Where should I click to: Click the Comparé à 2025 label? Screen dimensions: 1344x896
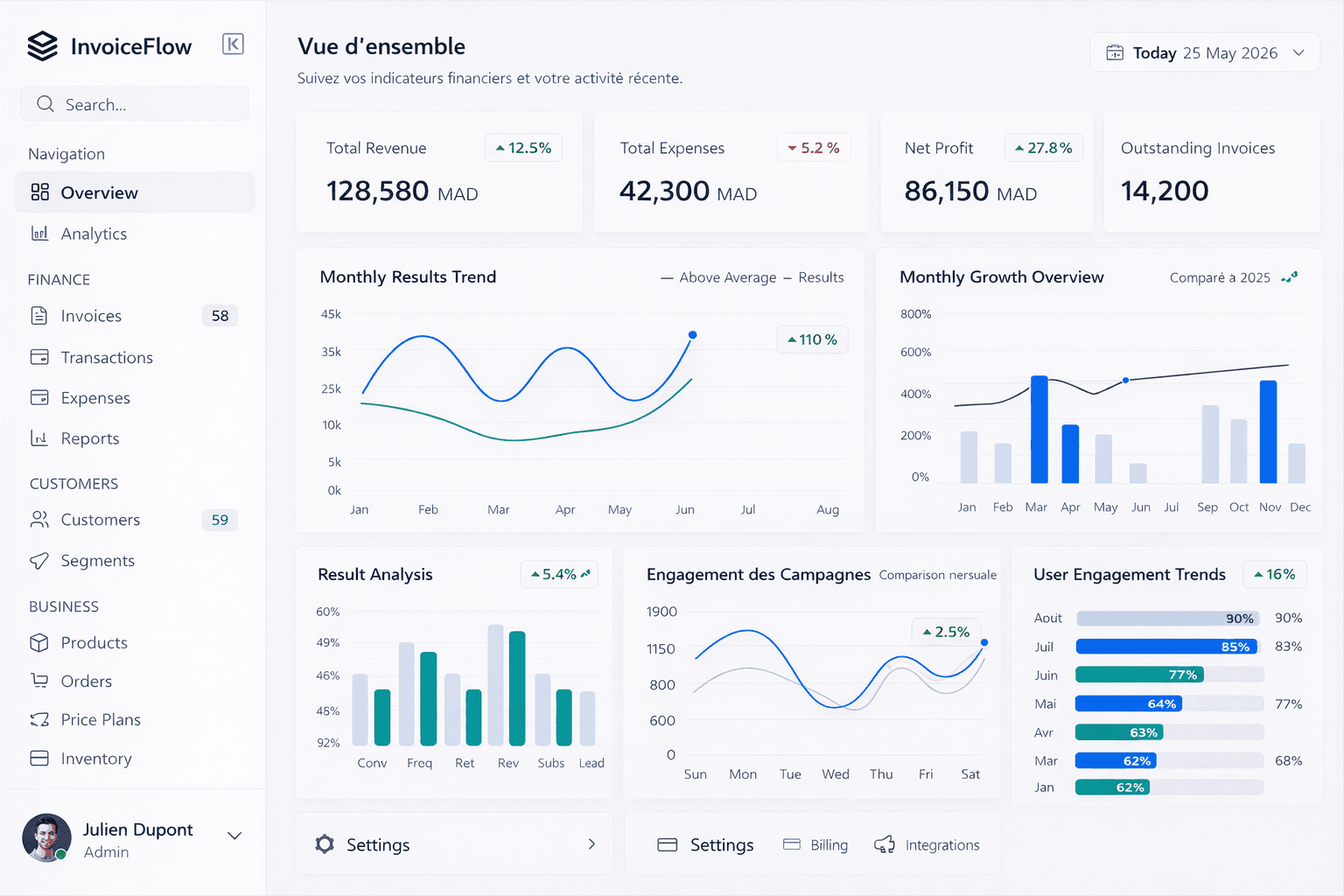tap(1220, 277)
